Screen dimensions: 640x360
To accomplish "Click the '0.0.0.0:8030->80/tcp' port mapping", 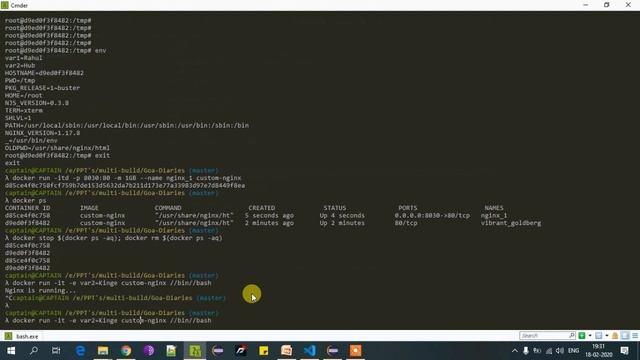I will [x=432, y=216].
